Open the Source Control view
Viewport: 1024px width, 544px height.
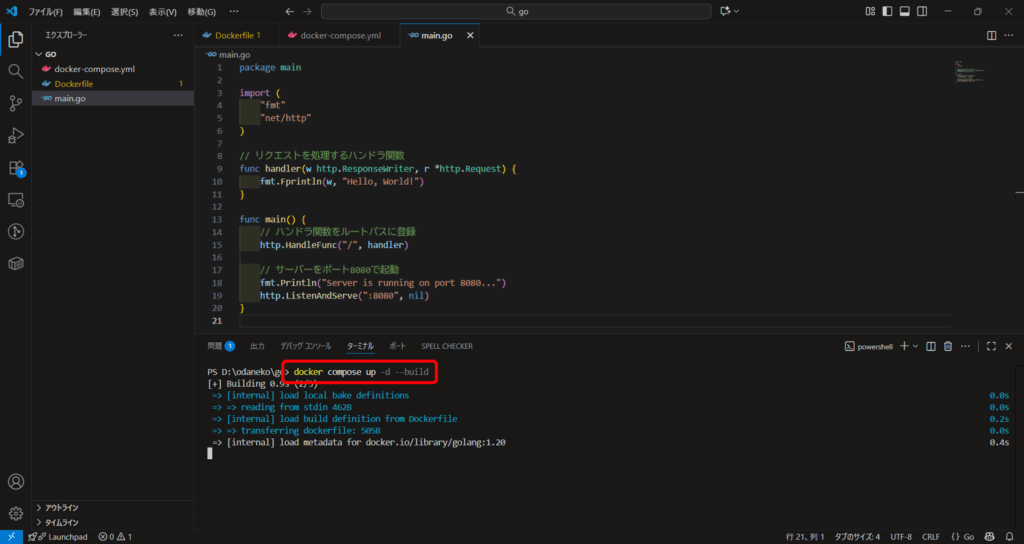click(16, 103)
